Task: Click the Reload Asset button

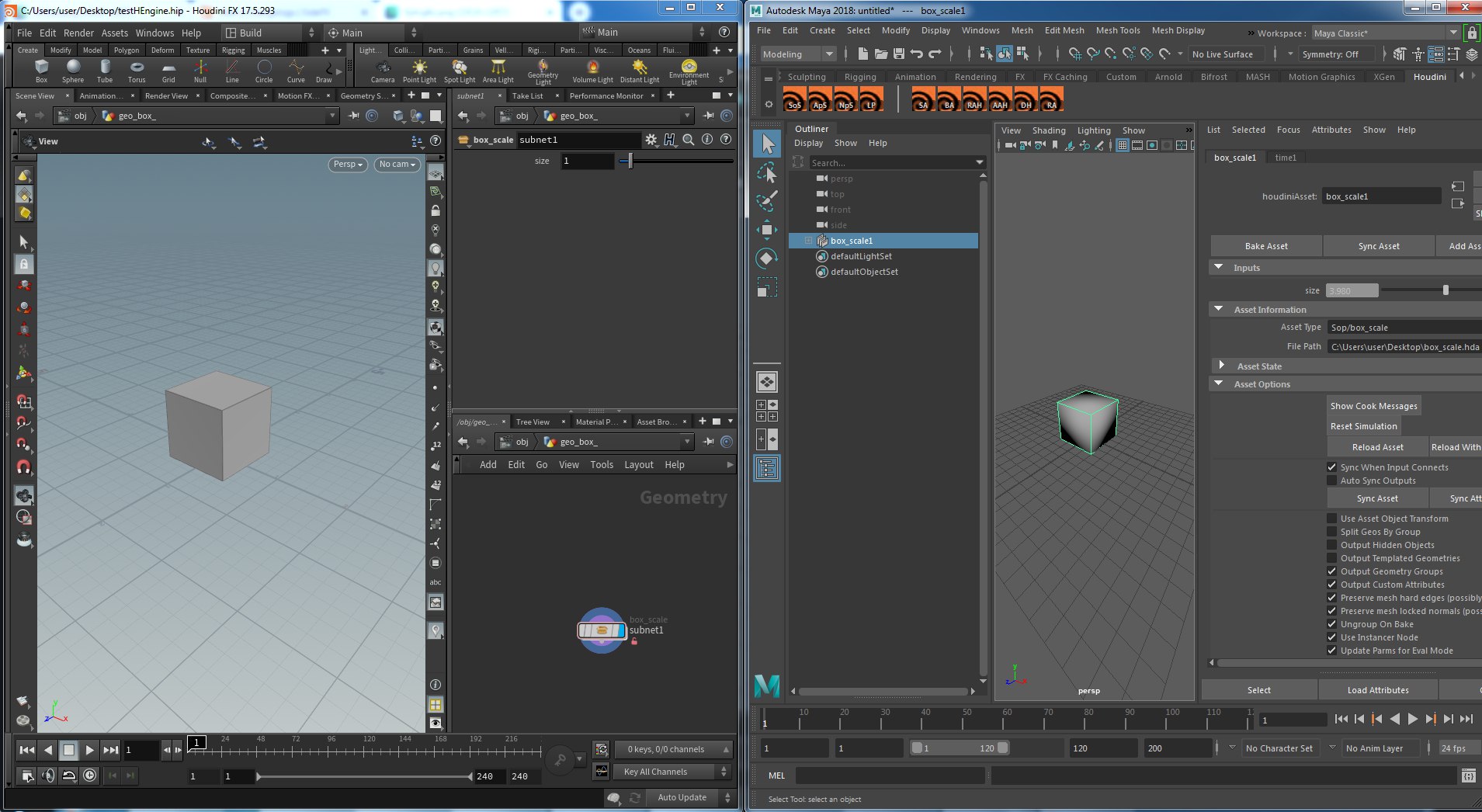Action: (x=1378, y=447)
